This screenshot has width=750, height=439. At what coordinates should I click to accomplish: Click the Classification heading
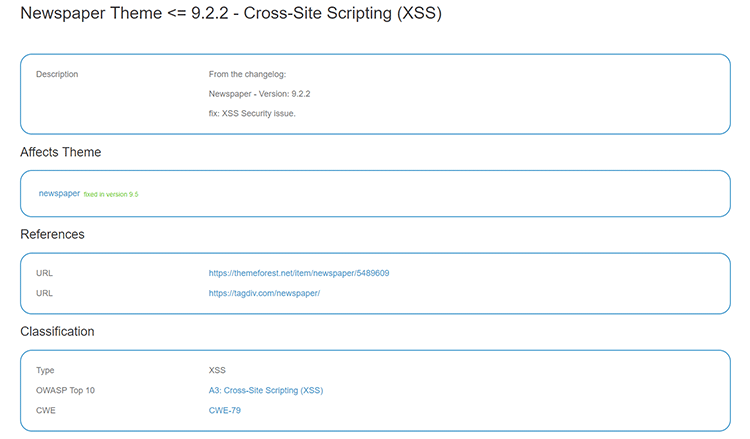[x=57, y=331]
